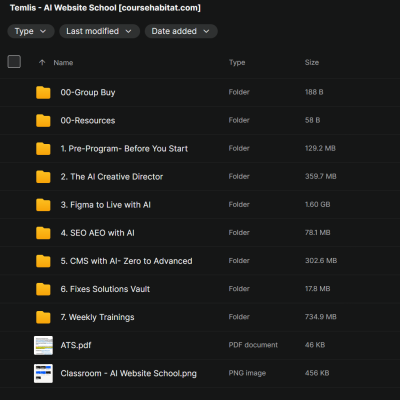
Task: Click the 'PDF document' type cell
Action: [x=253, y=345]
